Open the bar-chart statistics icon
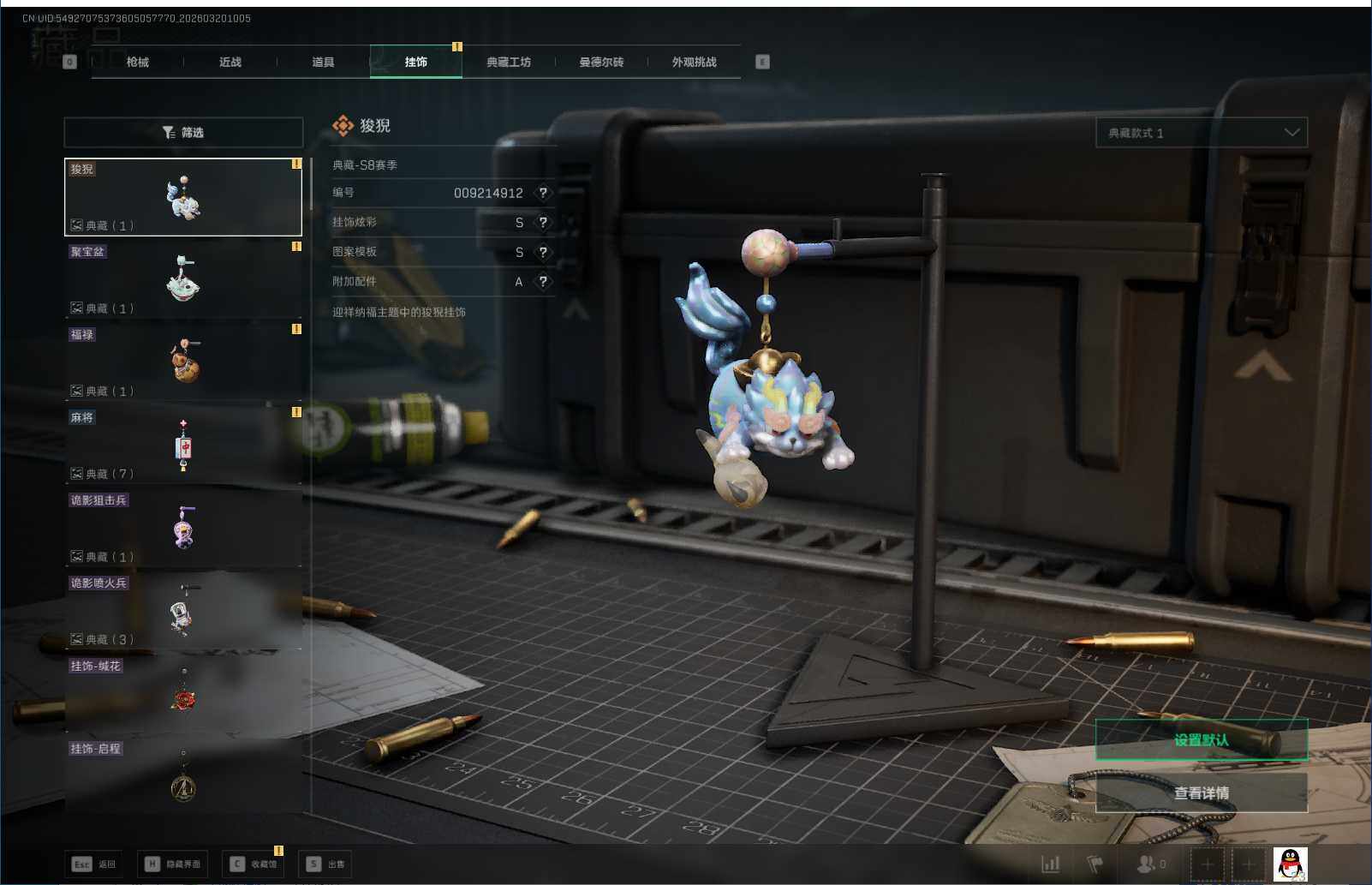1372x885 pixels. tap(1051, 864)
